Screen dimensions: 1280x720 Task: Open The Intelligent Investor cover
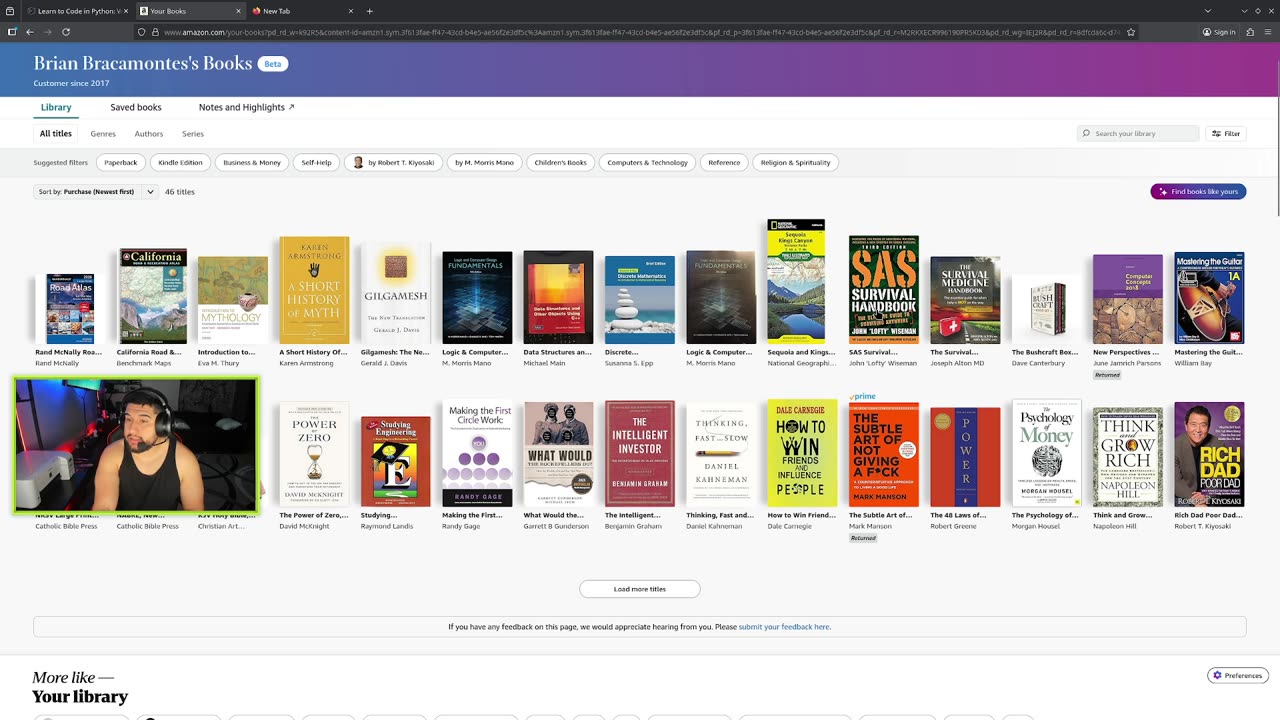coord(639,454)
